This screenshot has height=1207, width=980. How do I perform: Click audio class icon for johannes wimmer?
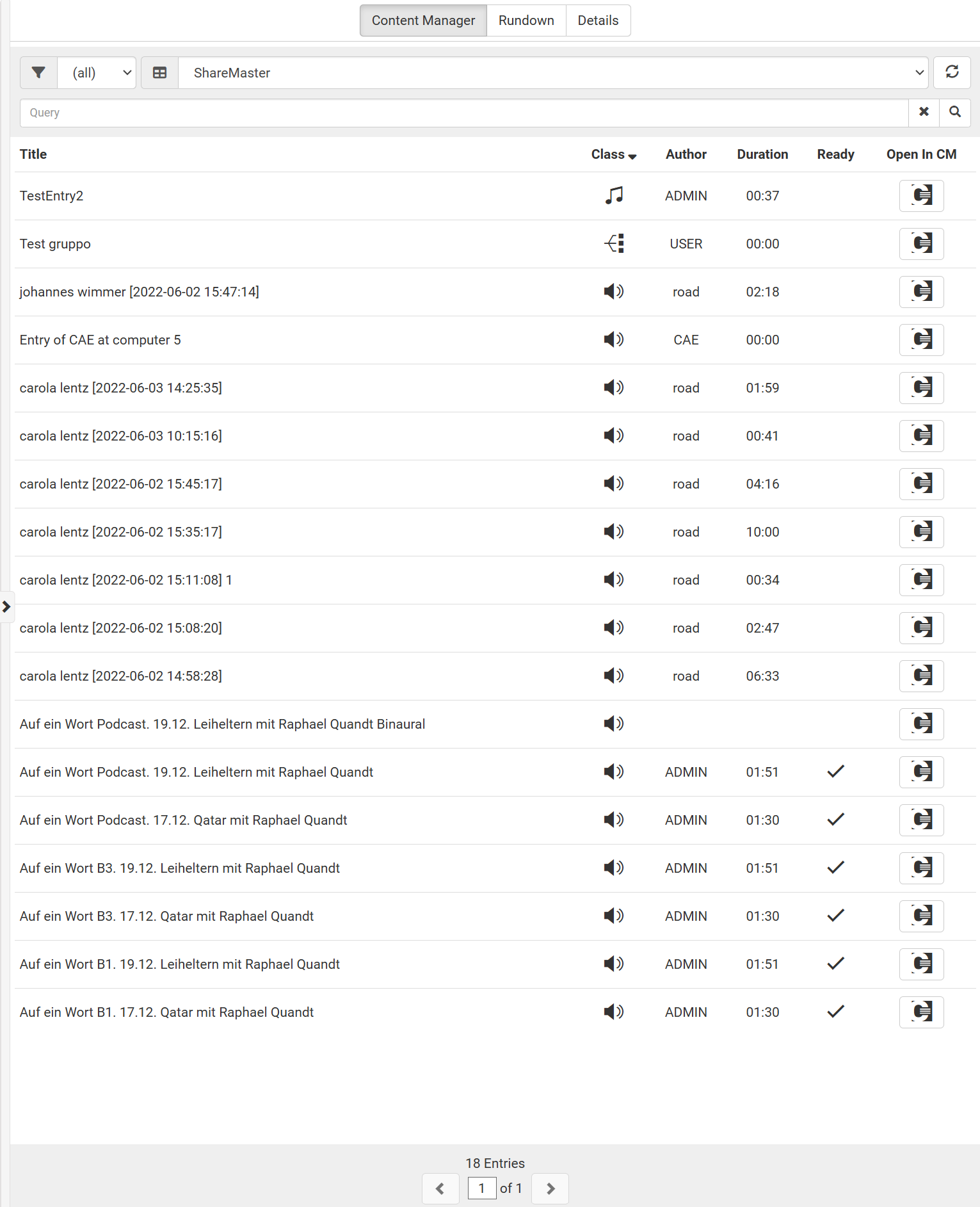click(613, 292)
